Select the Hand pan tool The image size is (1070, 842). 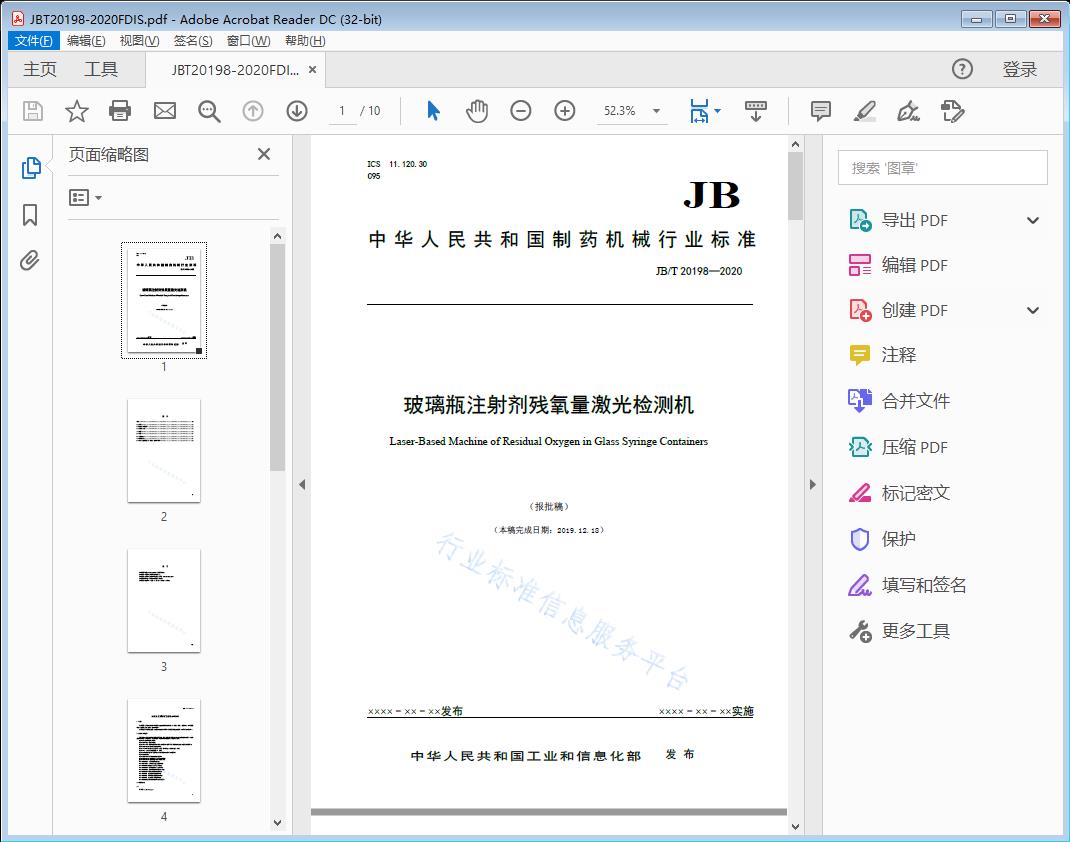tap(477, 111)
